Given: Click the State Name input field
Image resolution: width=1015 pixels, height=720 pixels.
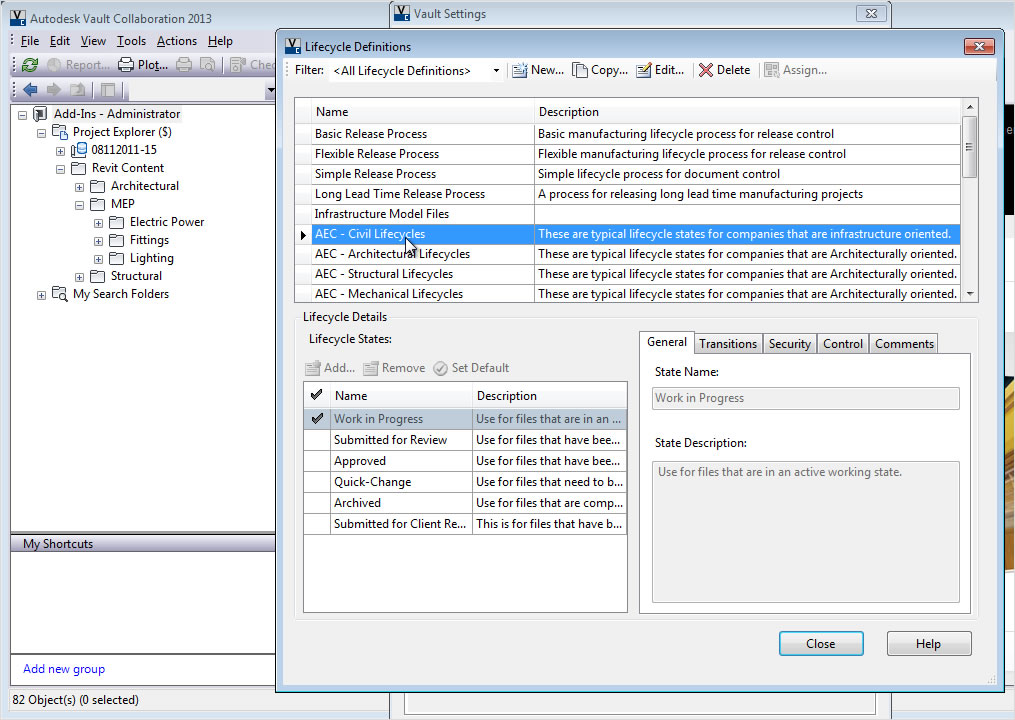Looking at the screenshot, I should tap(805, 398).
